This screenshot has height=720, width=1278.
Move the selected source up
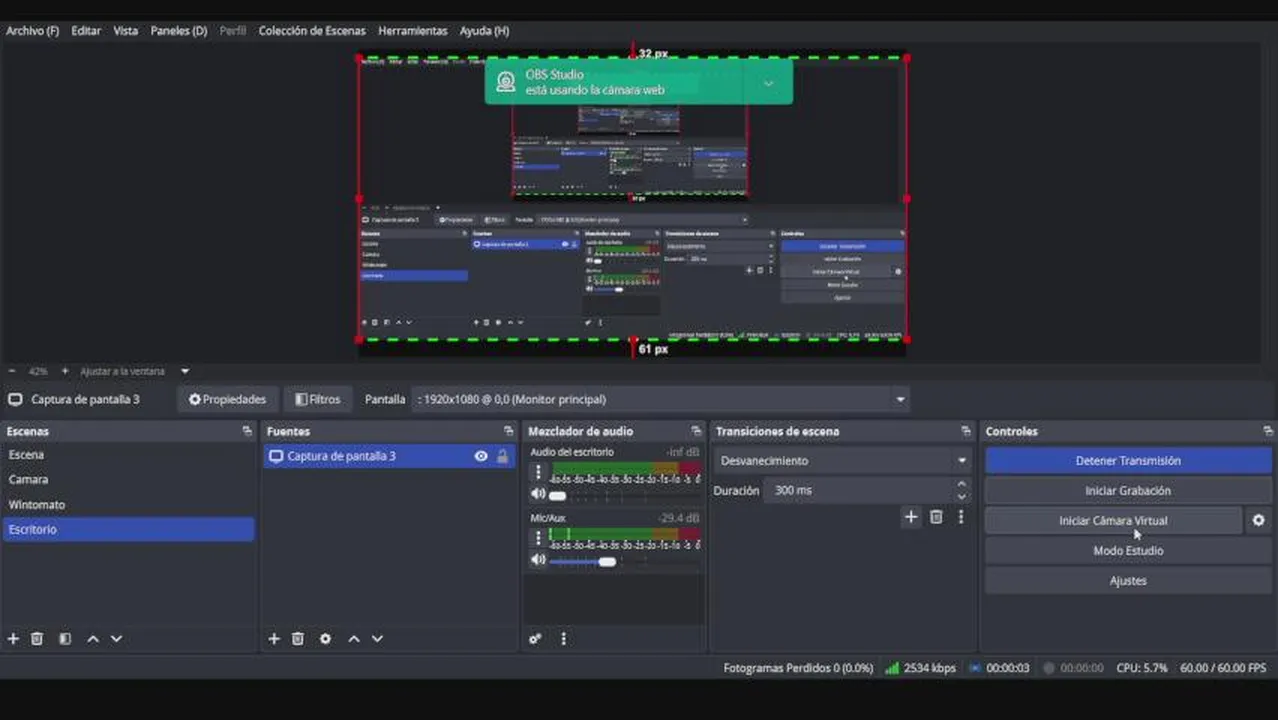pyautogui.click(x=354, y=638)
